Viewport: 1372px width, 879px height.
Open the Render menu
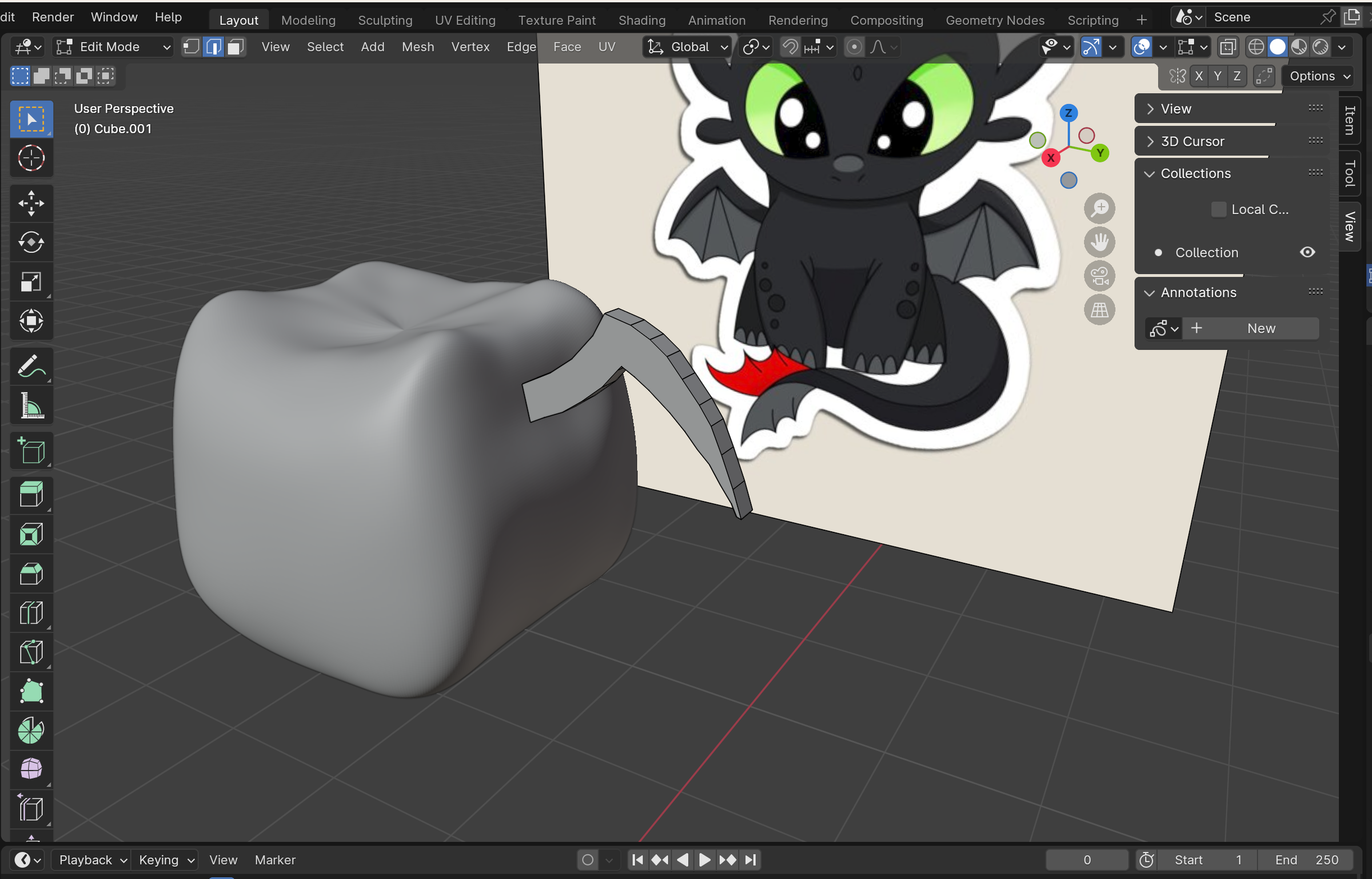pyautogui.click(x=53, y=17)
